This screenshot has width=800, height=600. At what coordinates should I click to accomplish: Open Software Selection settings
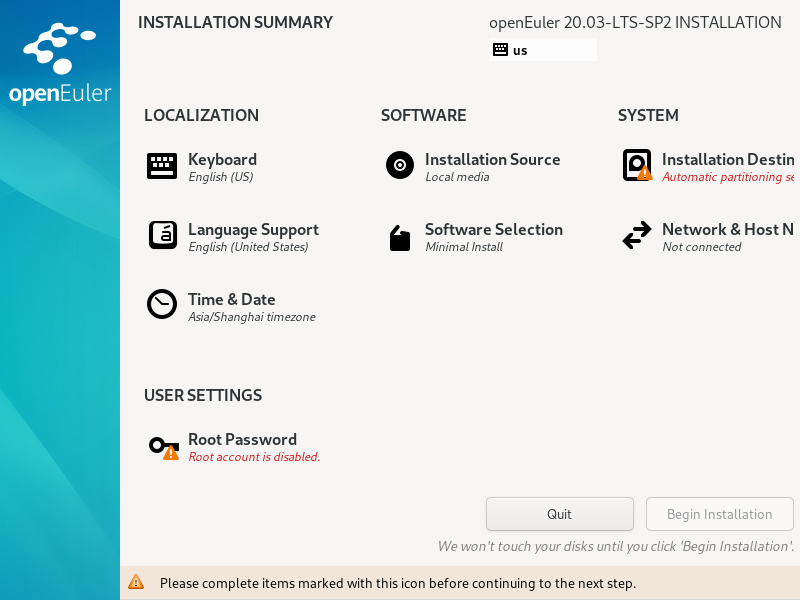[494, 230]
